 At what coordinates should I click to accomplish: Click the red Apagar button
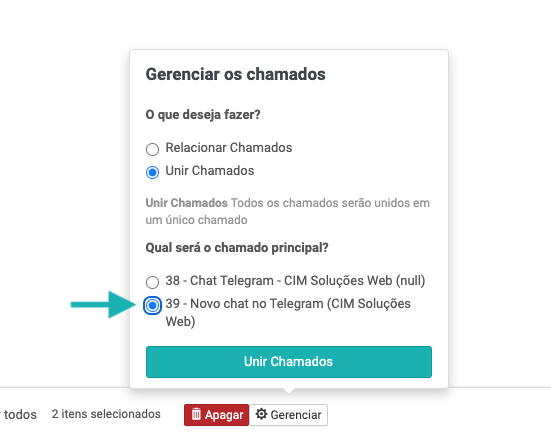[x=216, y=415]
